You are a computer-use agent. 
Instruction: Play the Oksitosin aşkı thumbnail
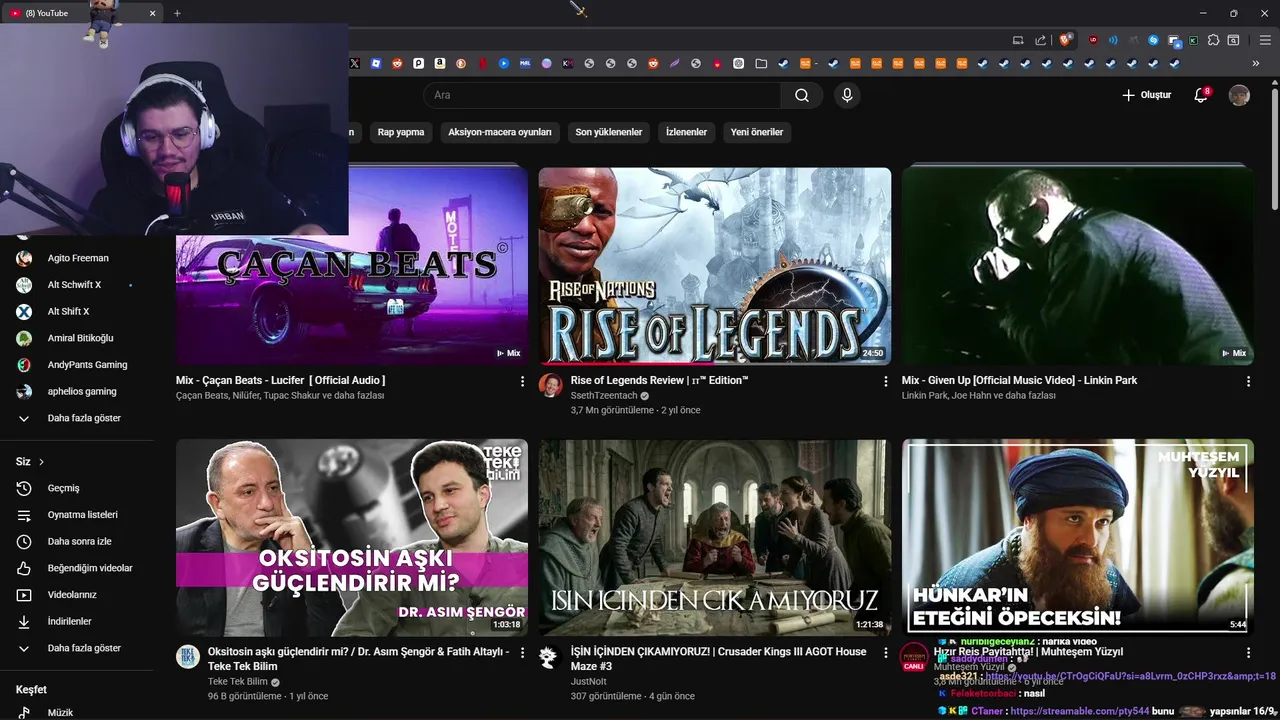coord(352,537)
